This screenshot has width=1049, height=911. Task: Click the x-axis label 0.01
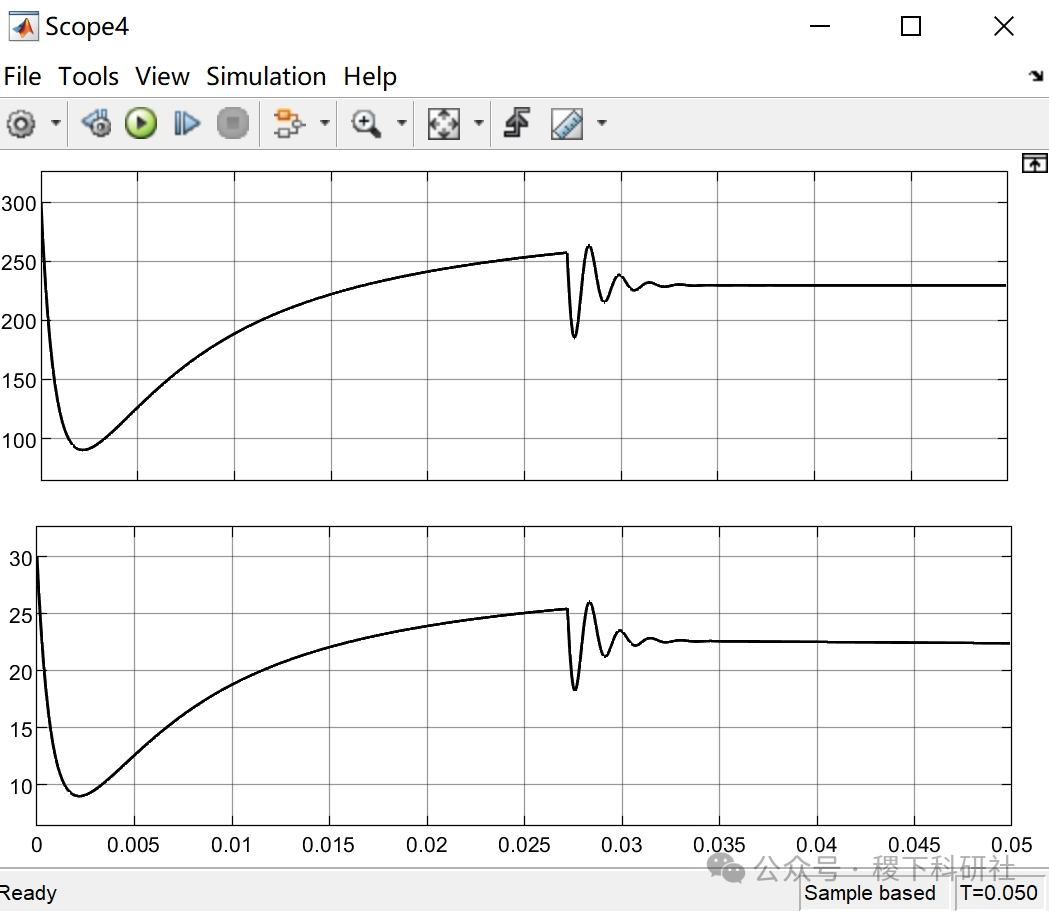click(x=231, y=845)
